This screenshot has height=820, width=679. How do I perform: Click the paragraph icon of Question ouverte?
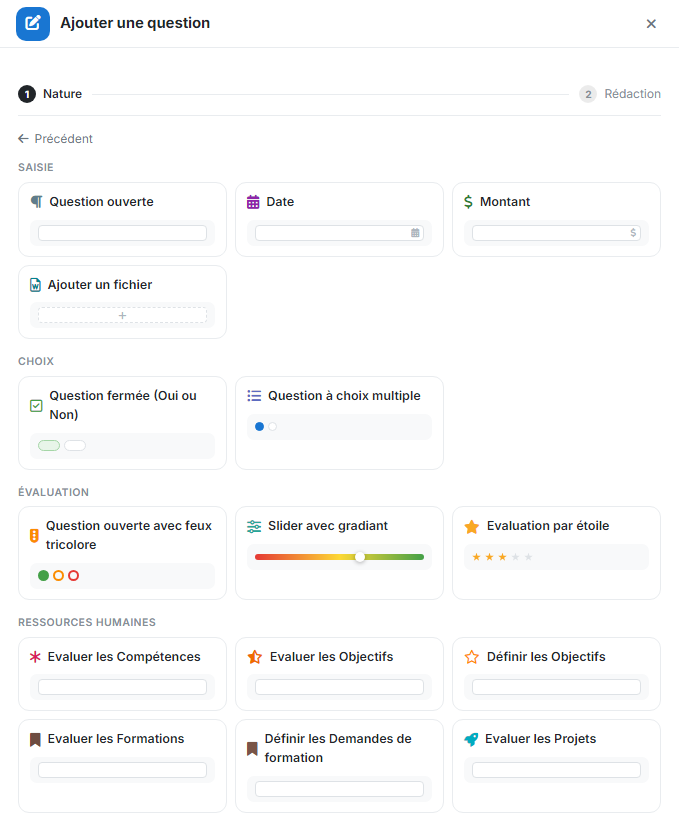coord(37,202)
